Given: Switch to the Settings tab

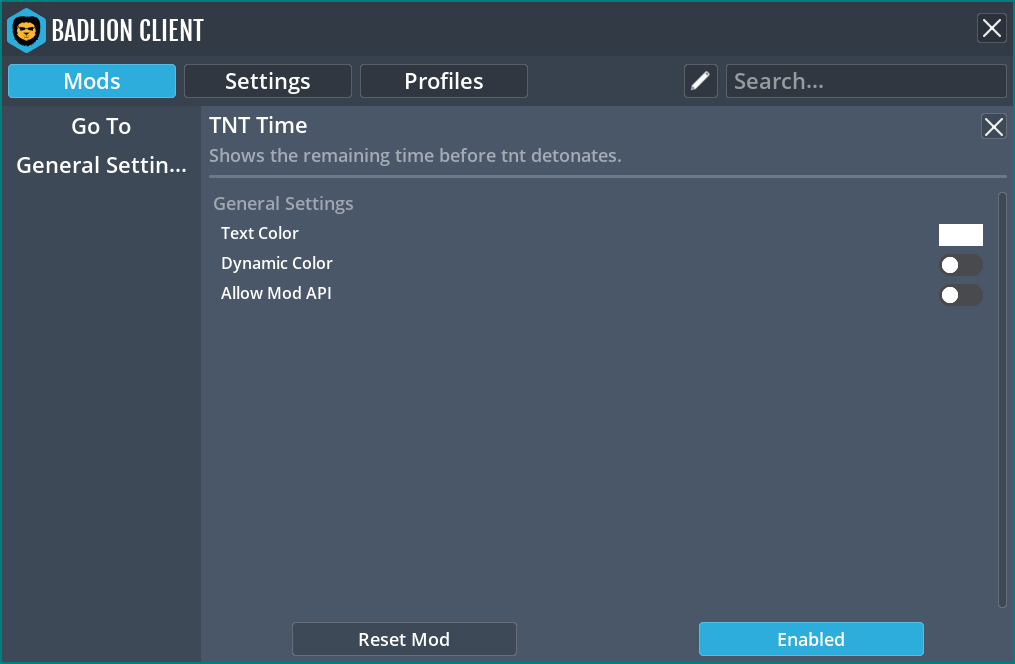Looking at the screenshot, I should 267,81.
